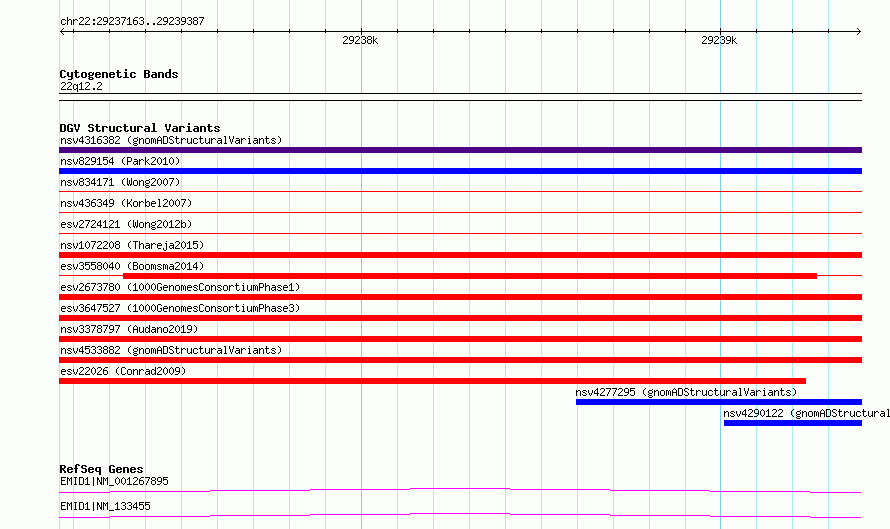Click the chr22:29237163..29239387 region label
Screen dimensions: 890x529
pyautogui.click(x=132, y=21)
